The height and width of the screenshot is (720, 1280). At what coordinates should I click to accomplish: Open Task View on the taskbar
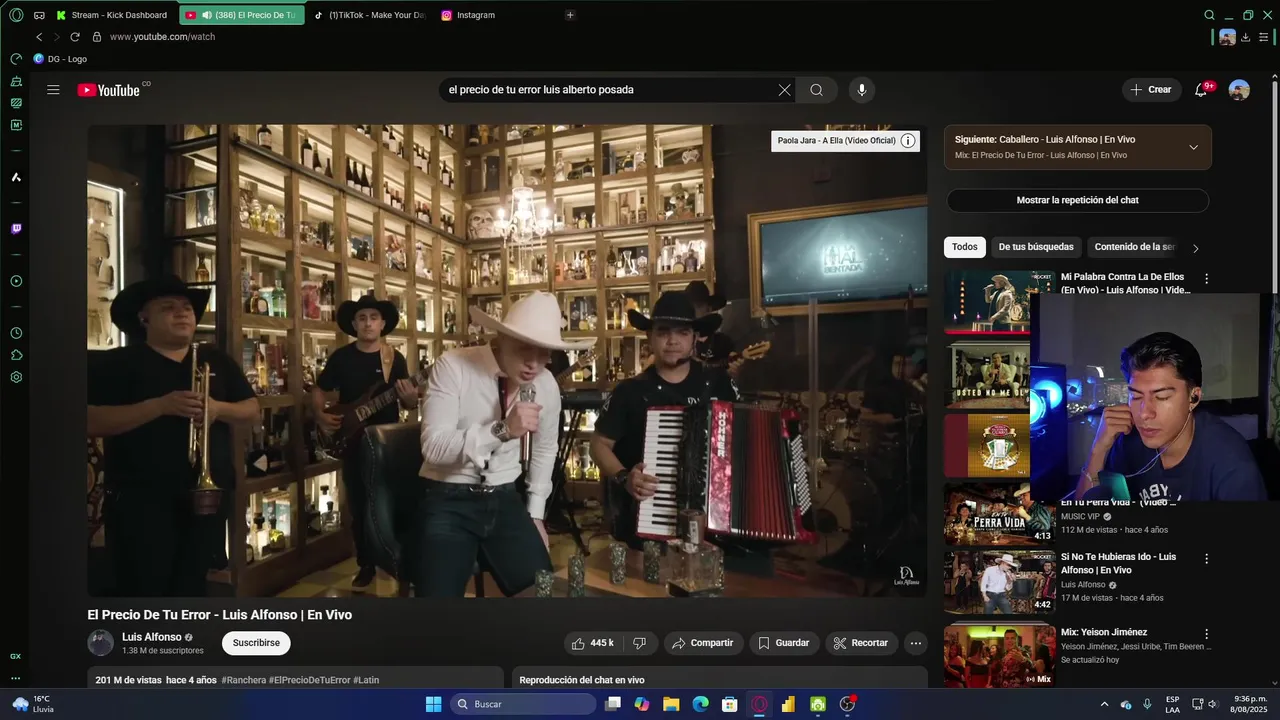[613, 704]
